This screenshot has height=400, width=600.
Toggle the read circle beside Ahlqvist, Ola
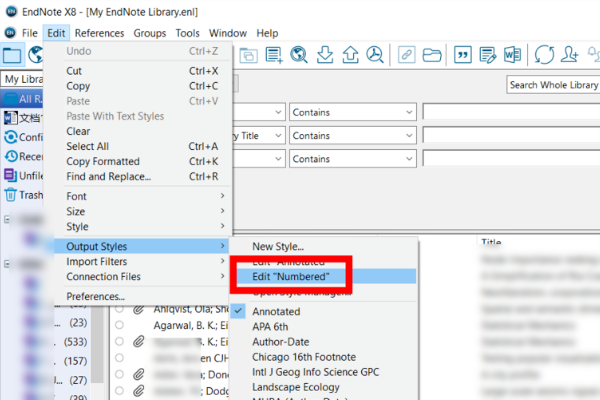coord(119,309)
